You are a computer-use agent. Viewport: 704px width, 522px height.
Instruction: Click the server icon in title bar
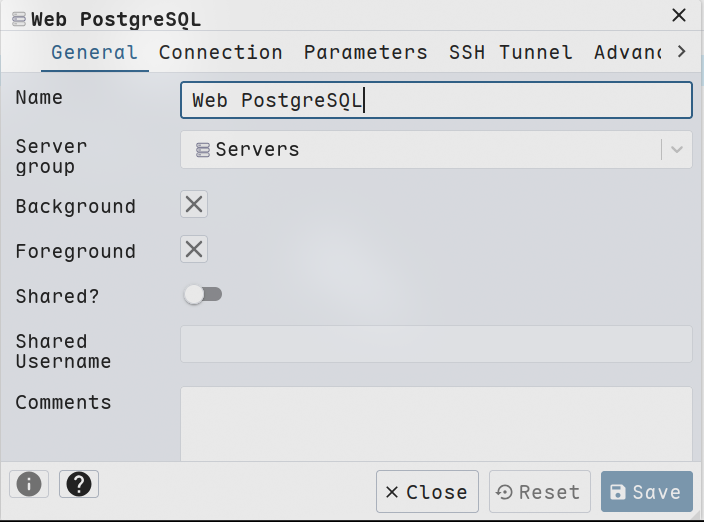(x=19, y=19)
